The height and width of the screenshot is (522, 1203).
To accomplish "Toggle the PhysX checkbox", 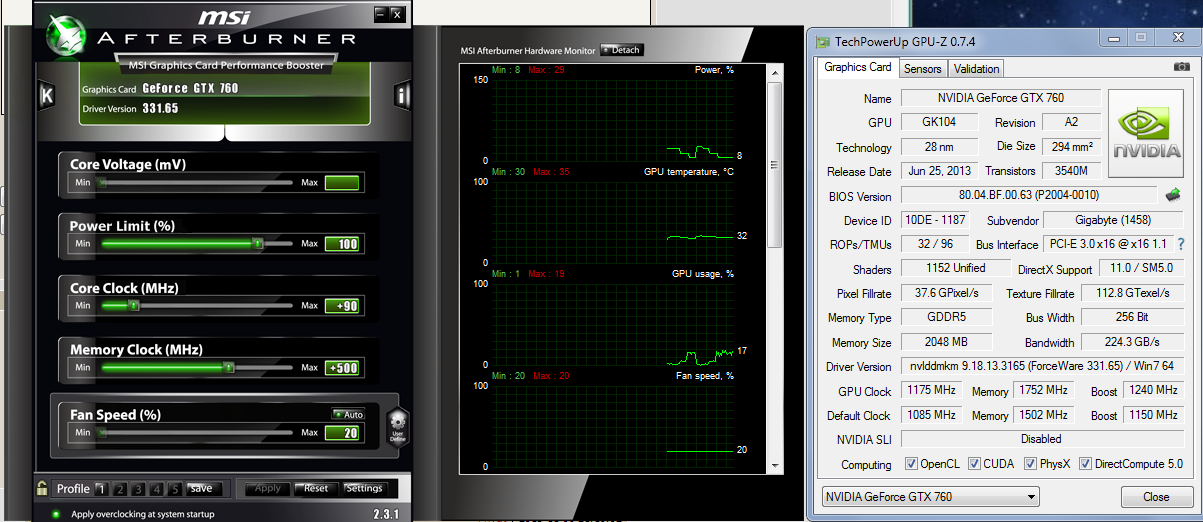I will pos(1030,464).
